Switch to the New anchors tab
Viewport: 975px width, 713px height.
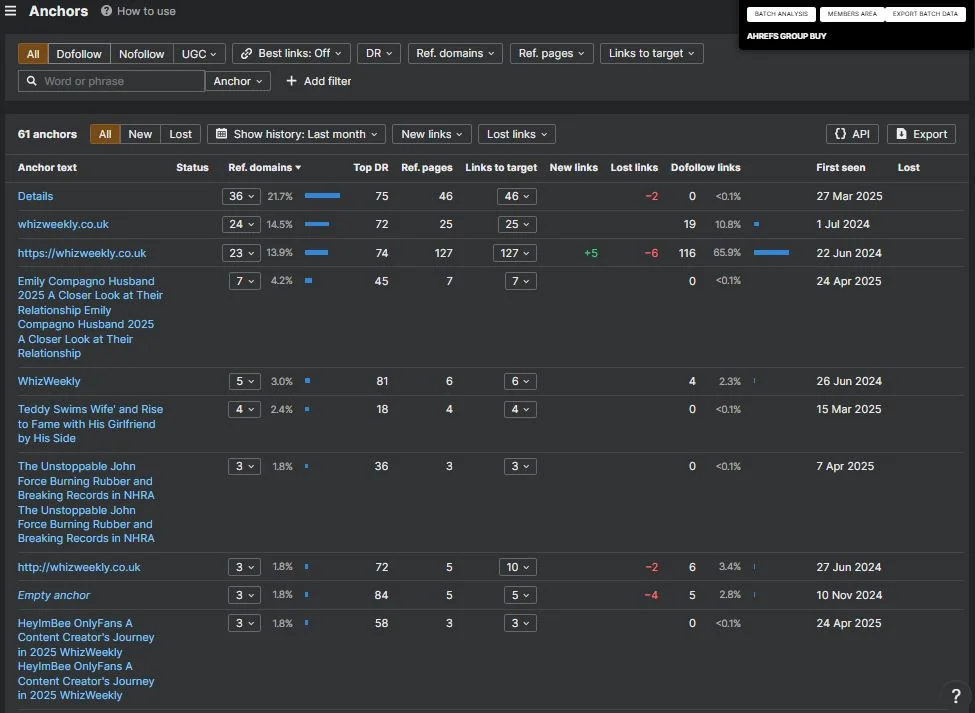tap(140, 134)
